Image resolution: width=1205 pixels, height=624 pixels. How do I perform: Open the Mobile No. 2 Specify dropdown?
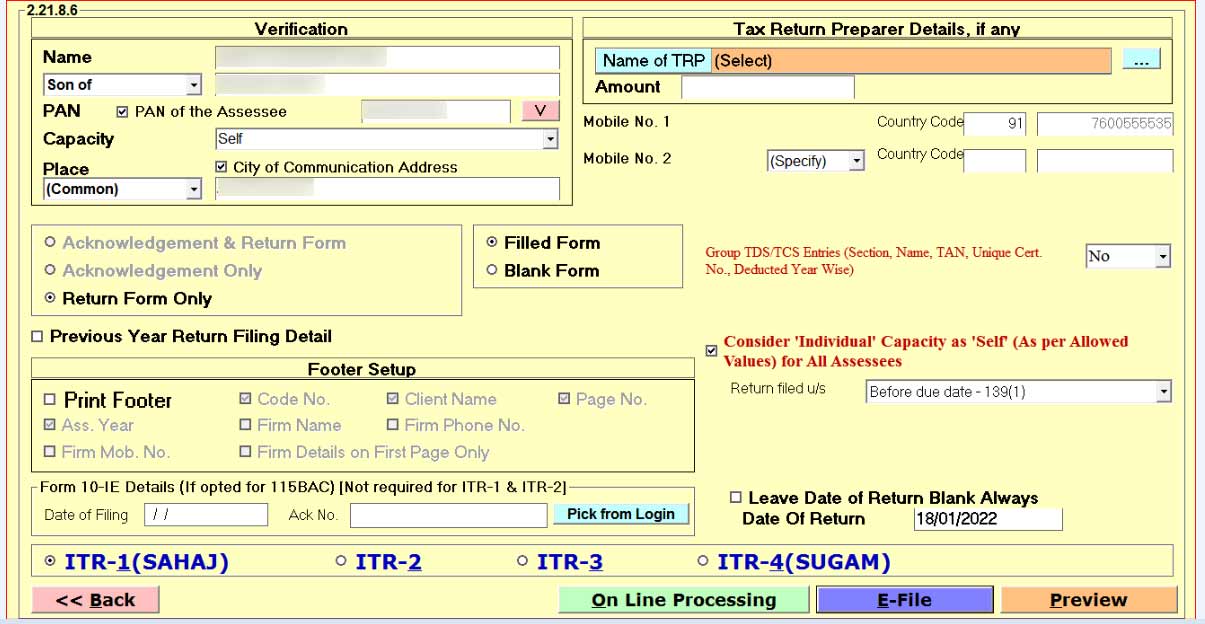(x=855, y=161)
